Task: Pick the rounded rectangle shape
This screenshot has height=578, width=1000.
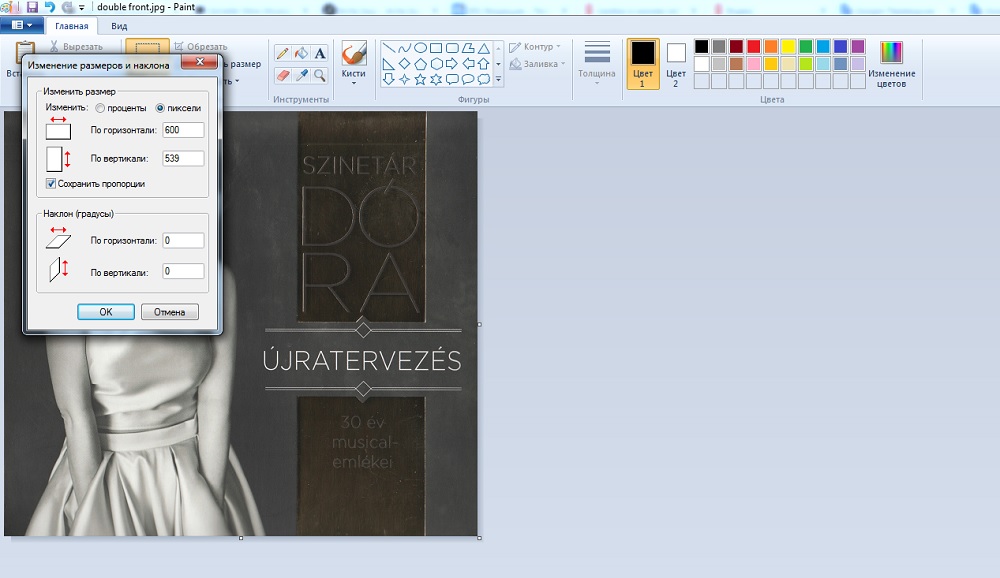Action: click(452, 48)
